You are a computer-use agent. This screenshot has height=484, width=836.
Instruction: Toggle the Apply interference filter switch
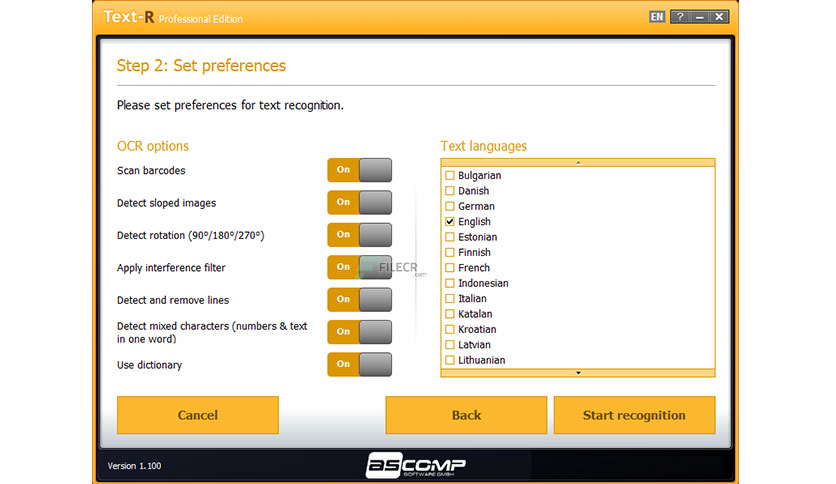pyautogui.click(x=359, y=267)
